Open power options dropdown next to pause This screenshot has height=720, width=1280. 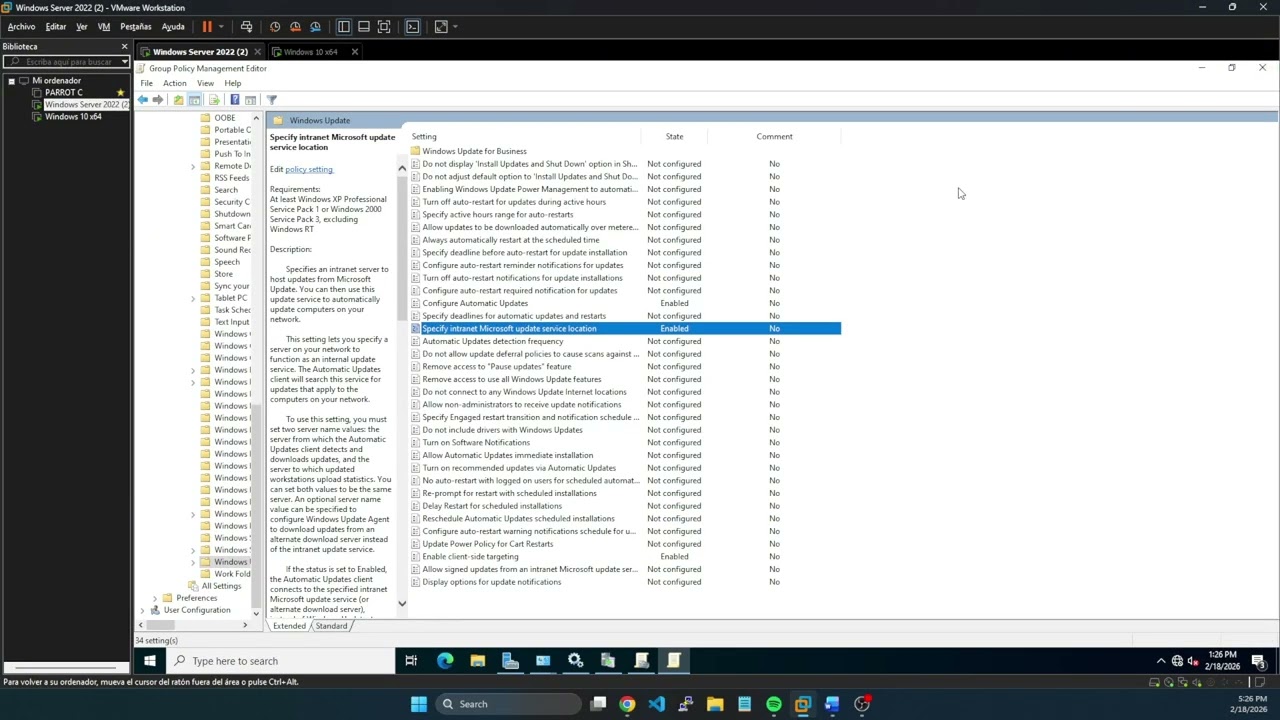pyautogui.click(x=221, y=27)
